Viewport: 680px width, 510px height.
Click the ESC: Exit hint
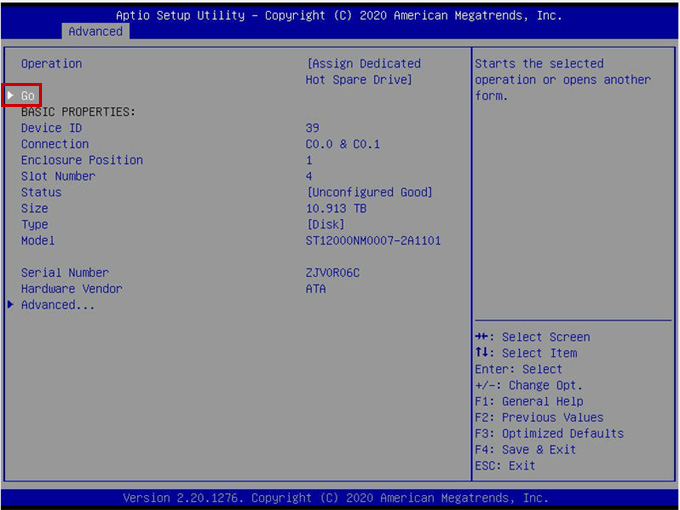pos(505,466)
